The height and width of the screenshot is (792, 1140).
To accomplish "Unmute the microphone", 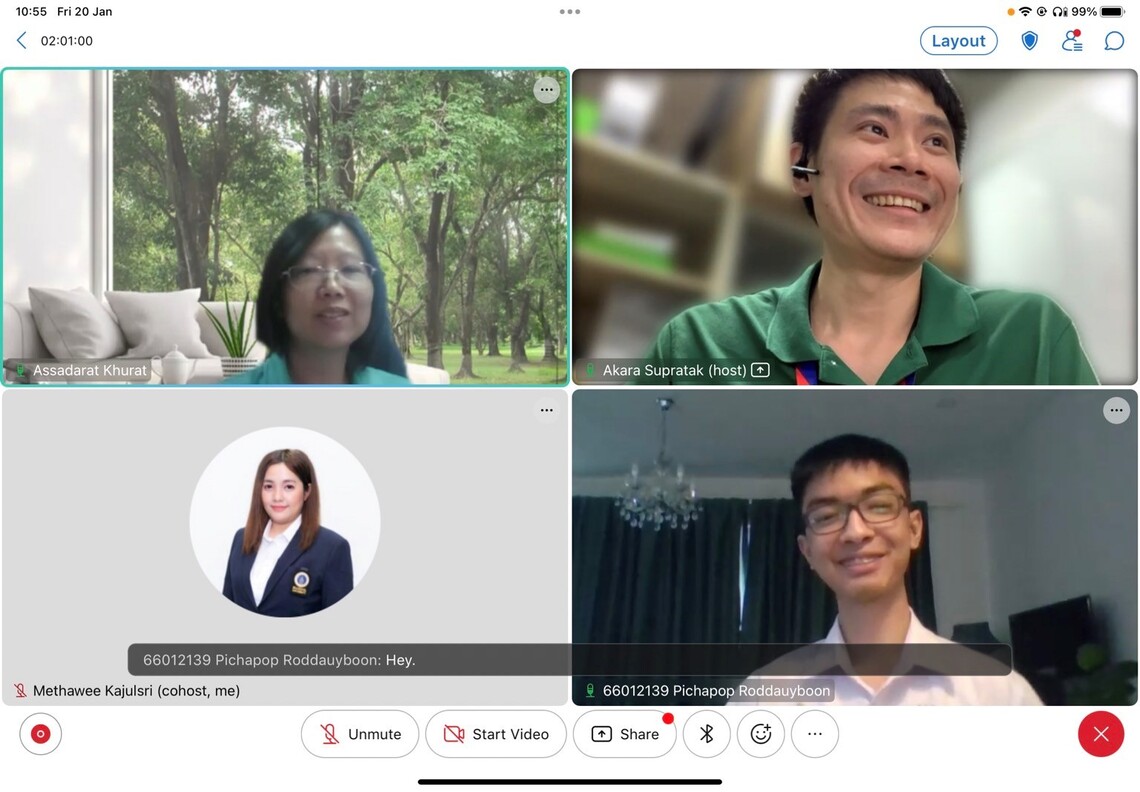I will pyautogui.click(x=360, y=734).
